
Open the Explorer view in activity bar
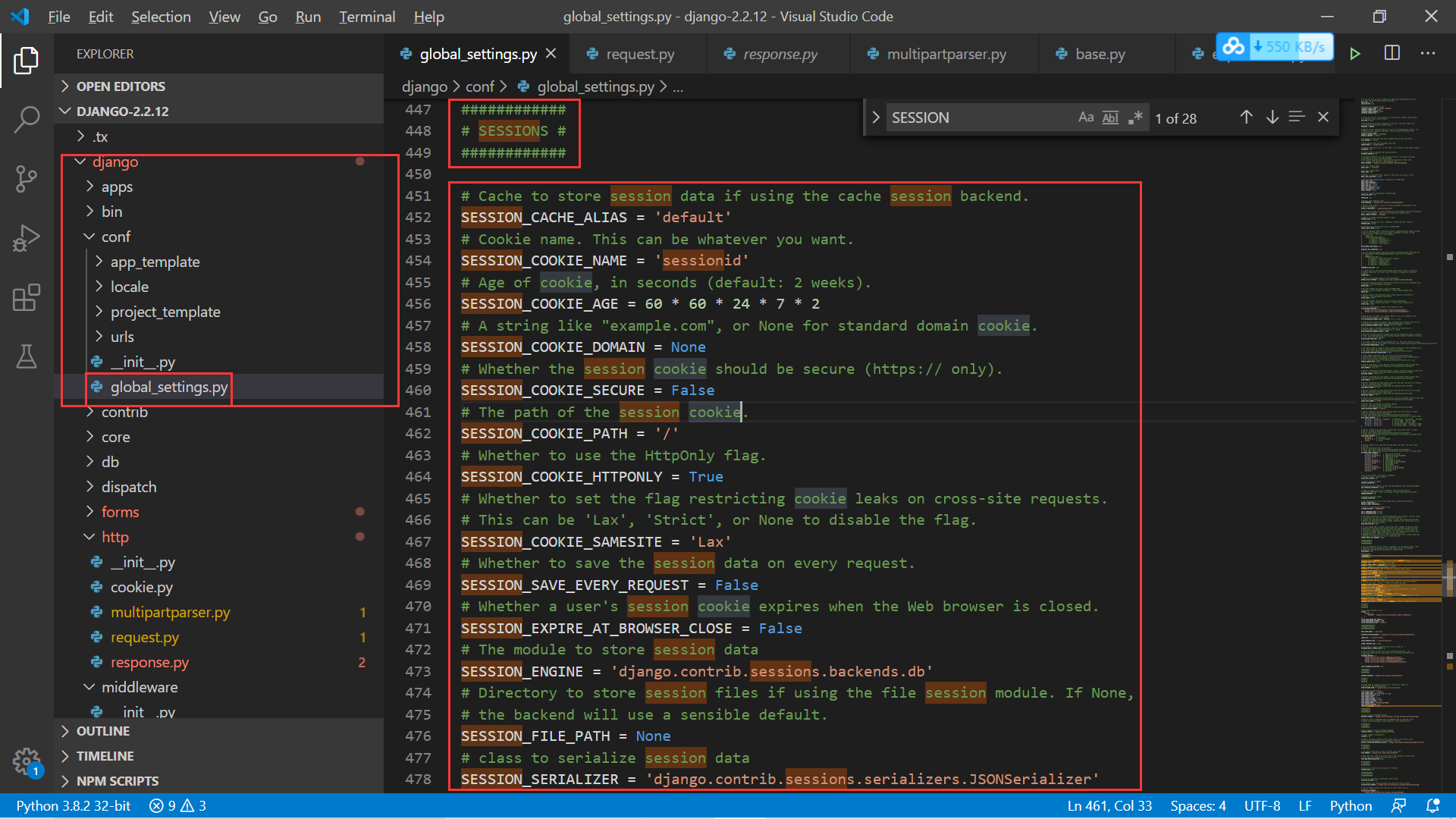(27, 61)
